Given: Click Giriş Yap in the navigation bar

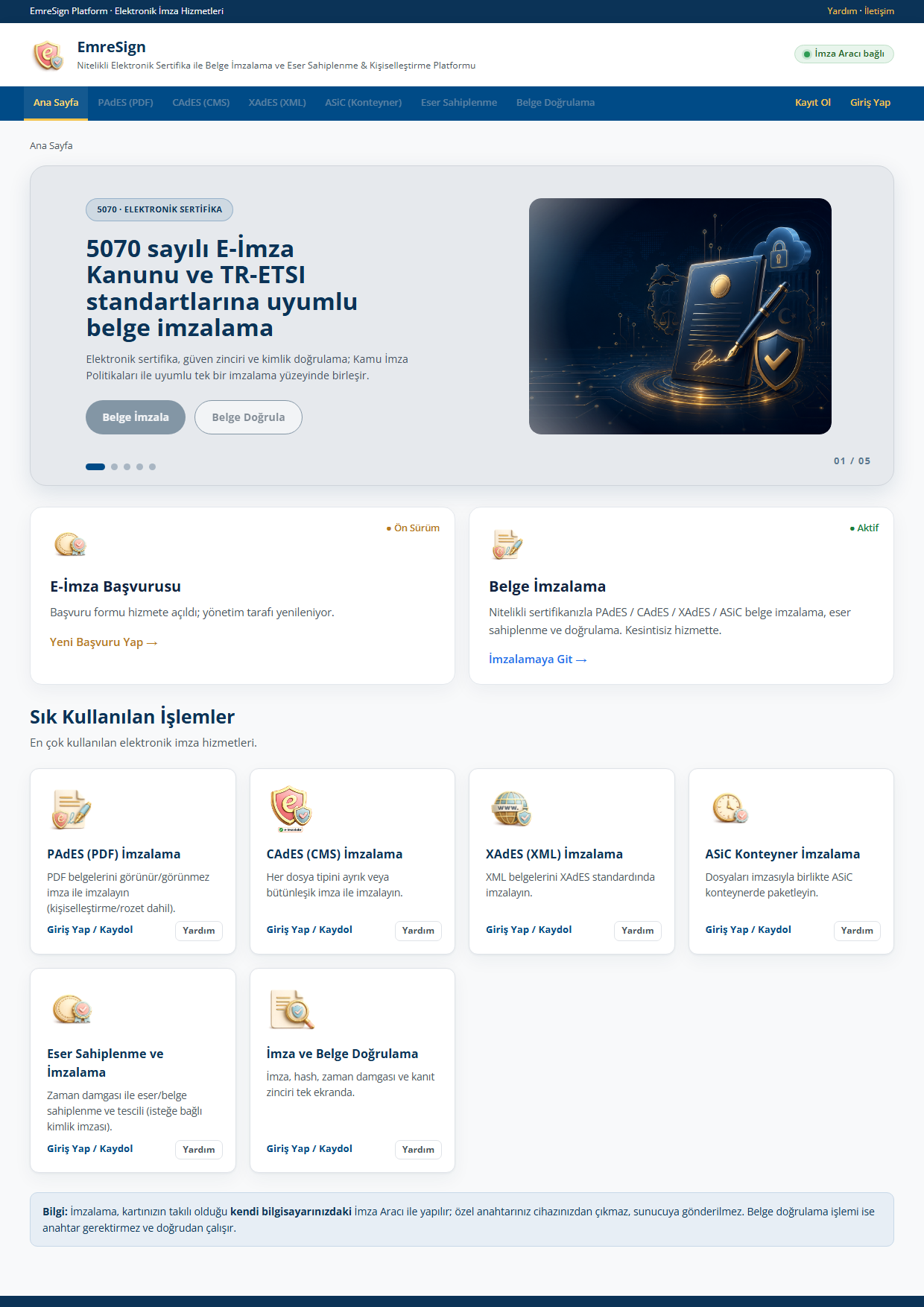Looking at the screenshot, I should pyautogui.click(x=870, y=103).
